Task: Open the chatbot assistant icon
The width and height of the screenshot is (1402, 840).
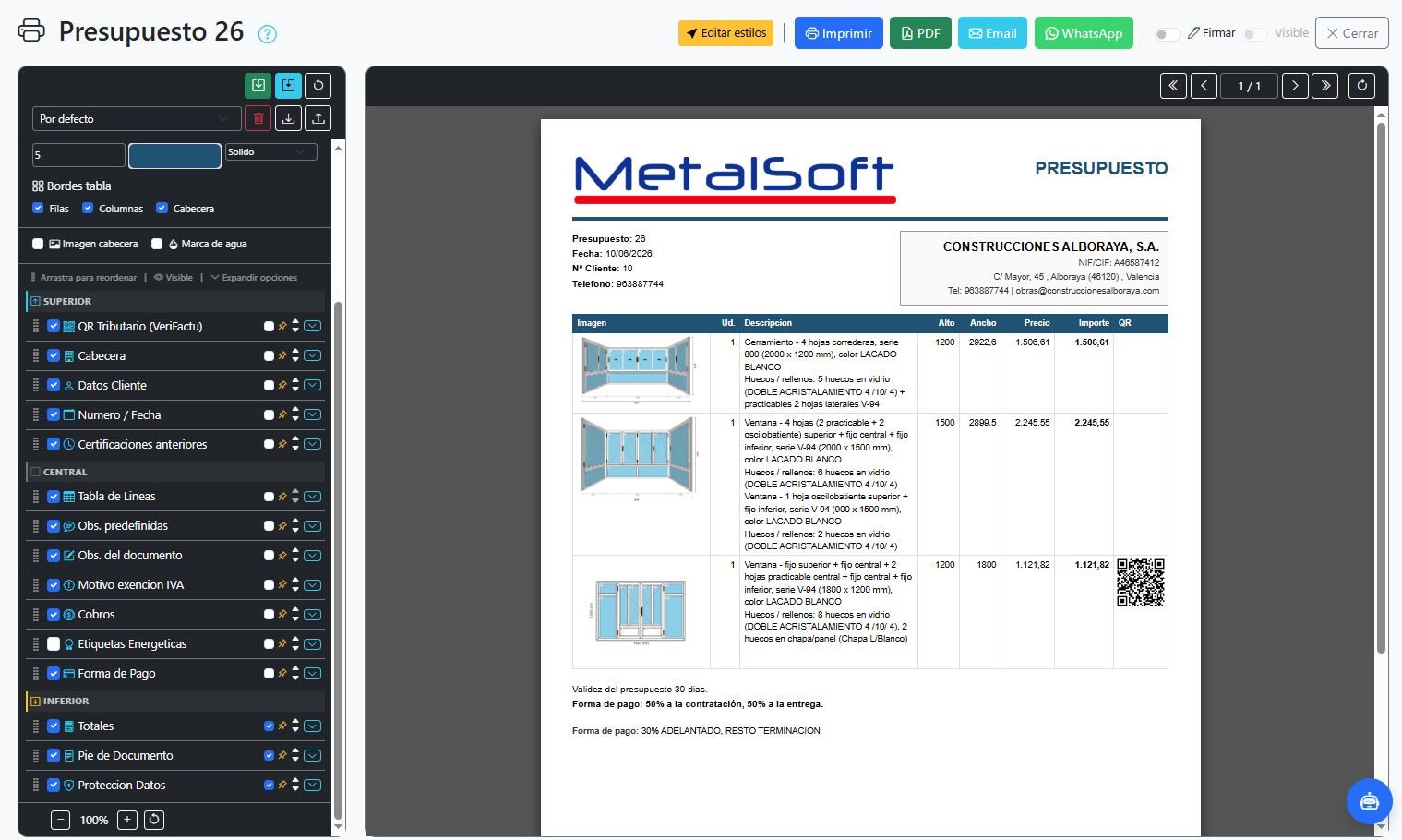Action: tap(1369, 801)
